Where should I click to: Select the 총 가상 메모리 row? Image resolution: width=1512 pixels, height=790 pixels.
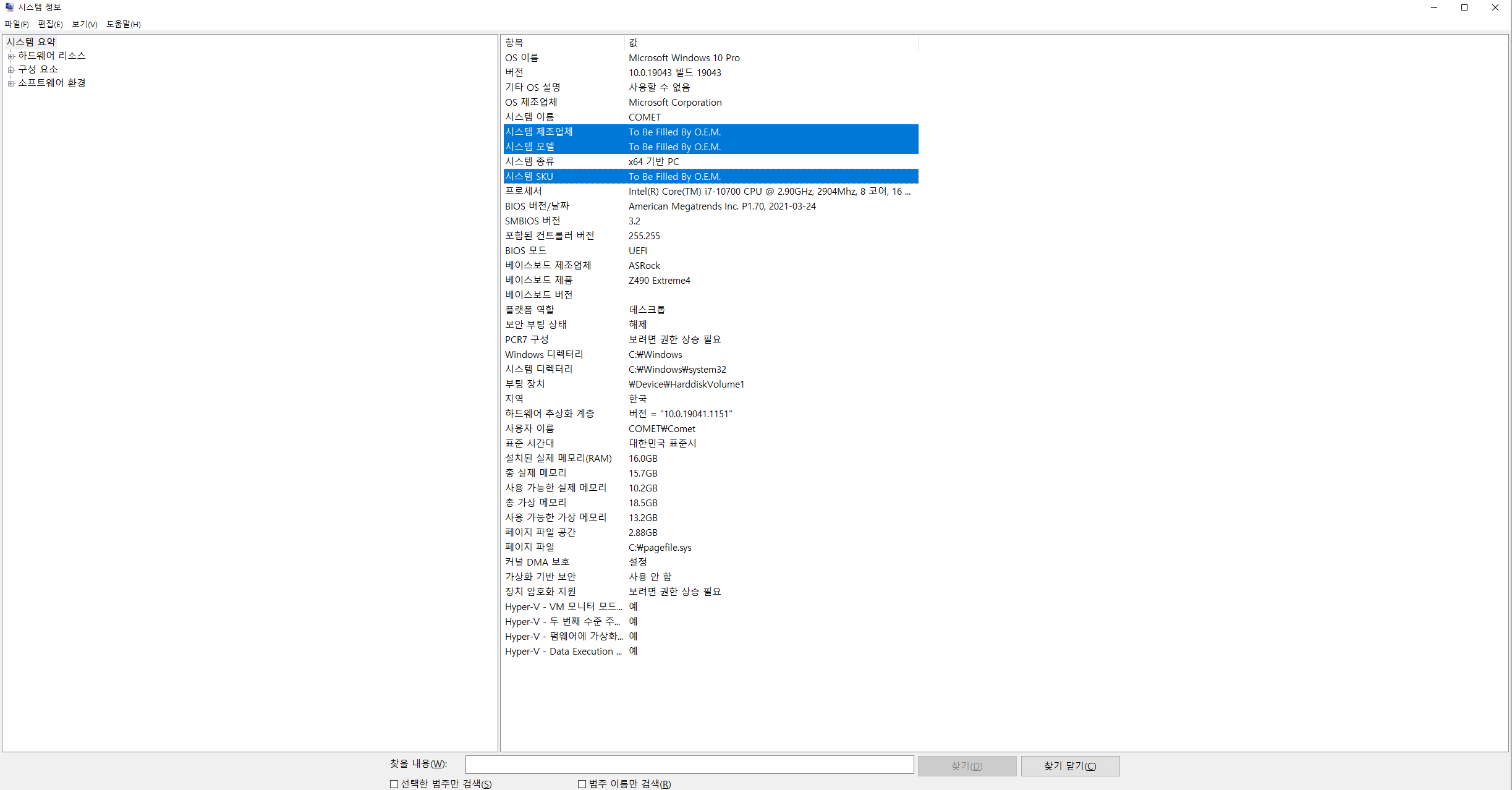pyautogui.click(x=711, y=503)
